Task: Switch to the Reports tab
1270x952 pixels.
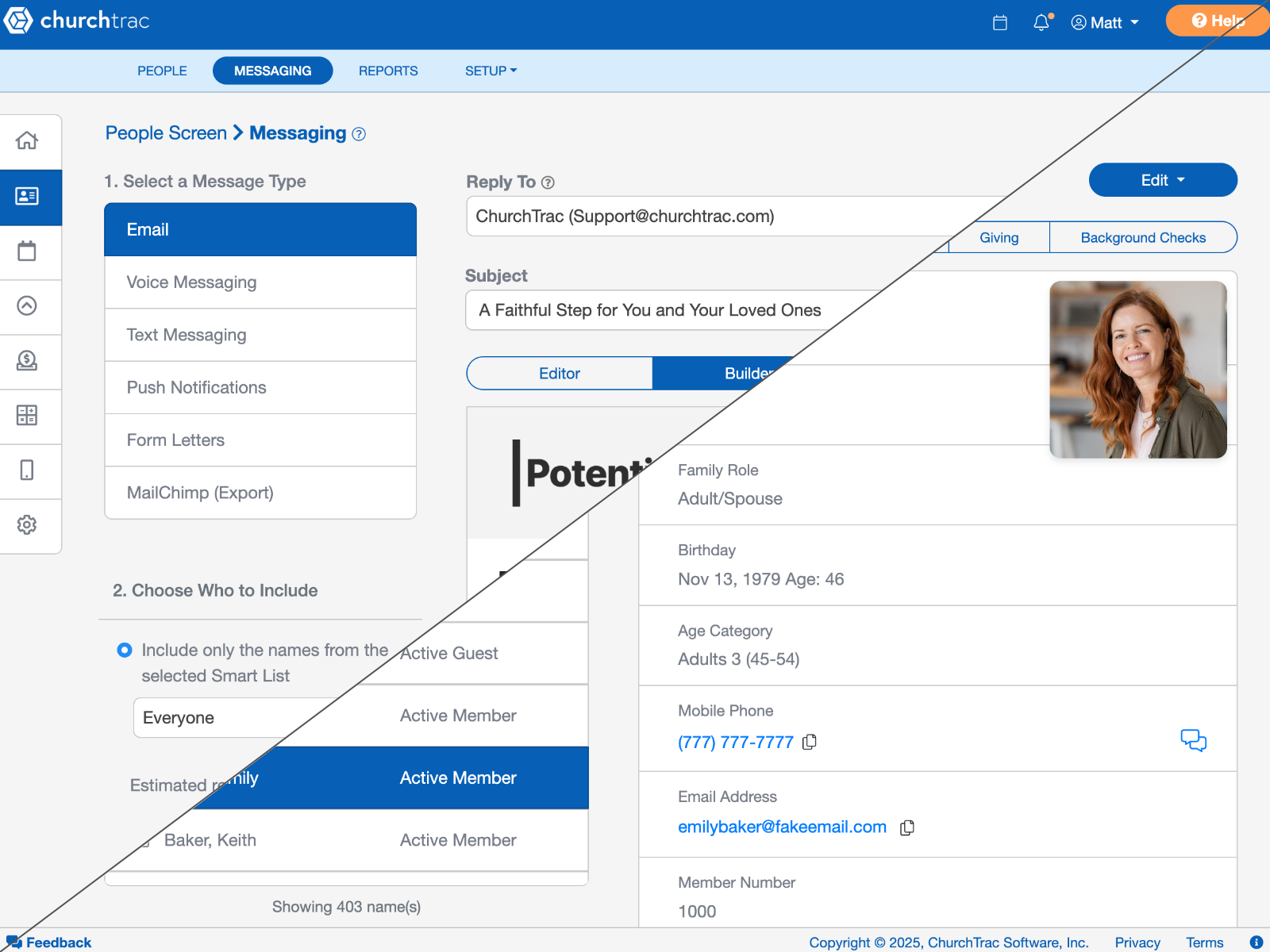Action: pos(388,71)
